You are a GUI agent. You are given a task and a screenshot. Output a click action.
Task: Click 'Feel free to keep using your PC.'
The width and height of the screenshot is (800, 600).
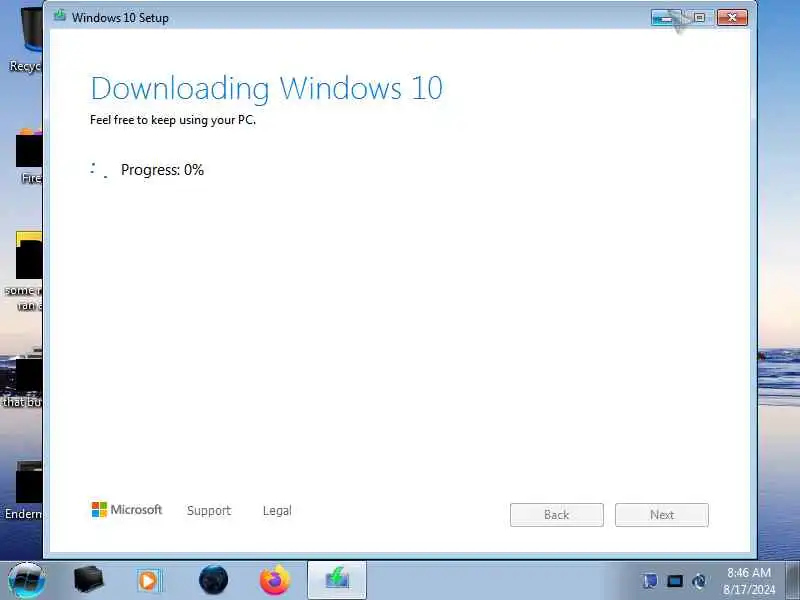tap(172, 120)
